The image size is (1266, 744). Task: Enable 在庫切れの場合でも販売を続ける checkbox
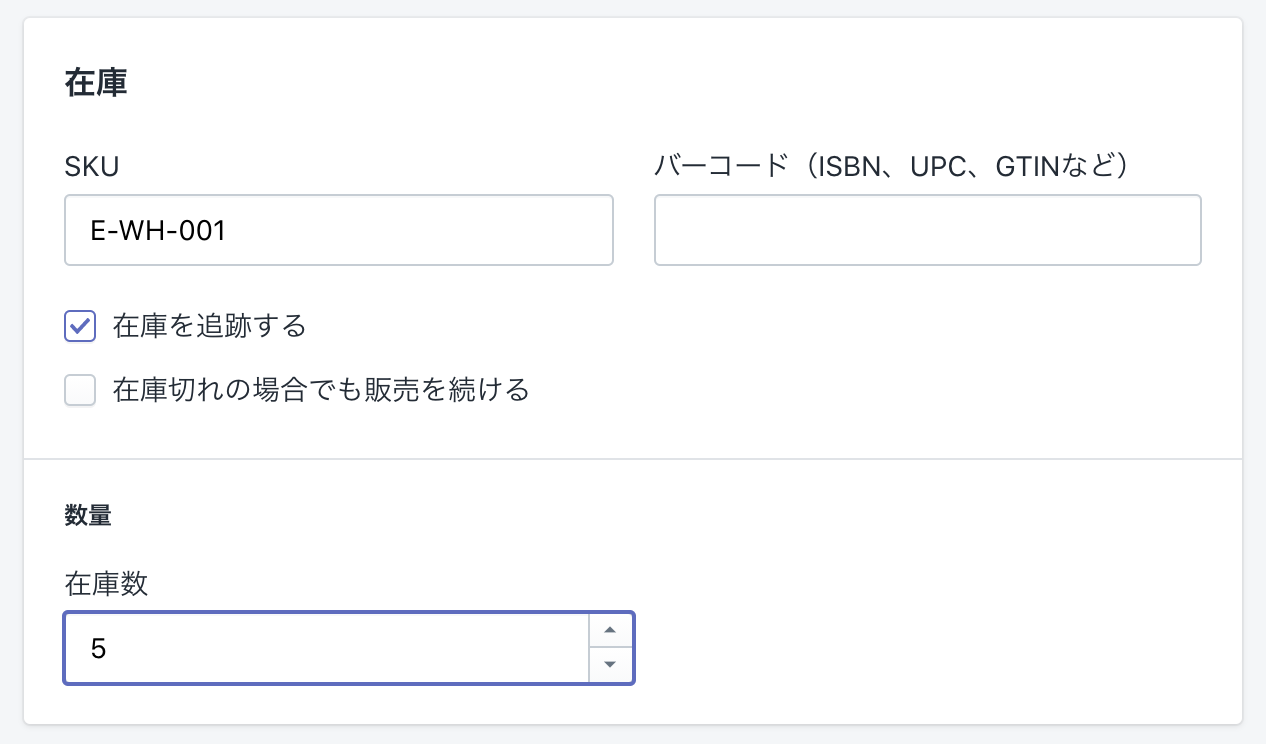pos(80,390)
